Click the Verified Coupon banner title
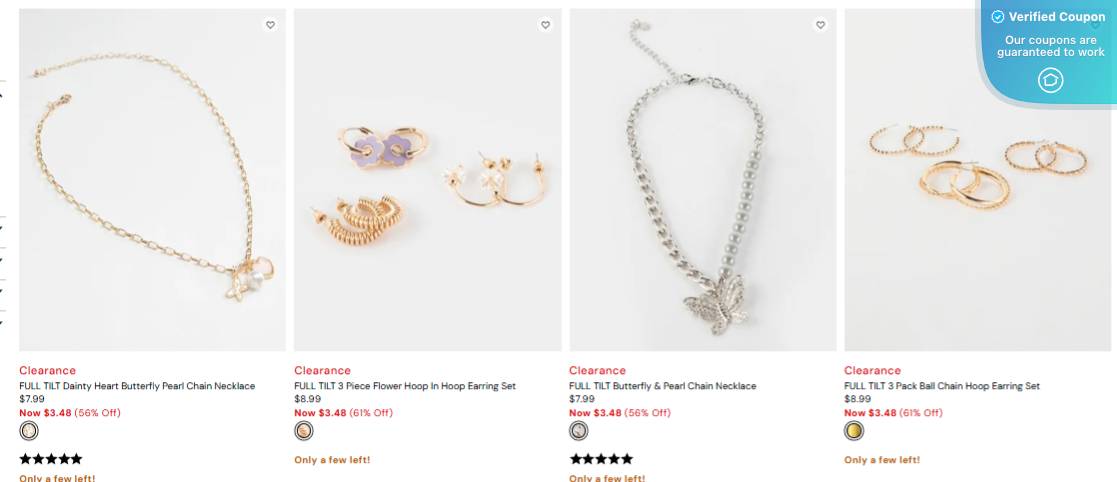This screenshot has height=482, width=1117. (x=1057, y=17)
